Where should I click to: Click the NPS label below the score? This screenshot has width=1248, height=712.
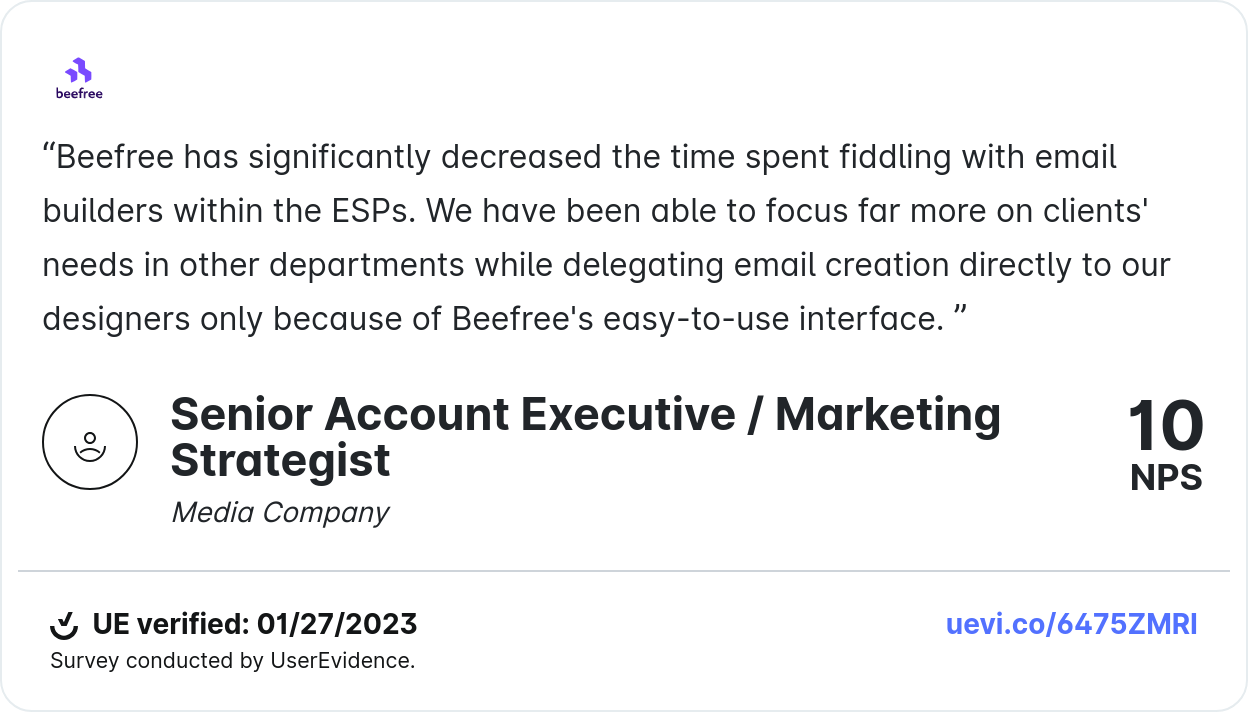coord(1166,479)
